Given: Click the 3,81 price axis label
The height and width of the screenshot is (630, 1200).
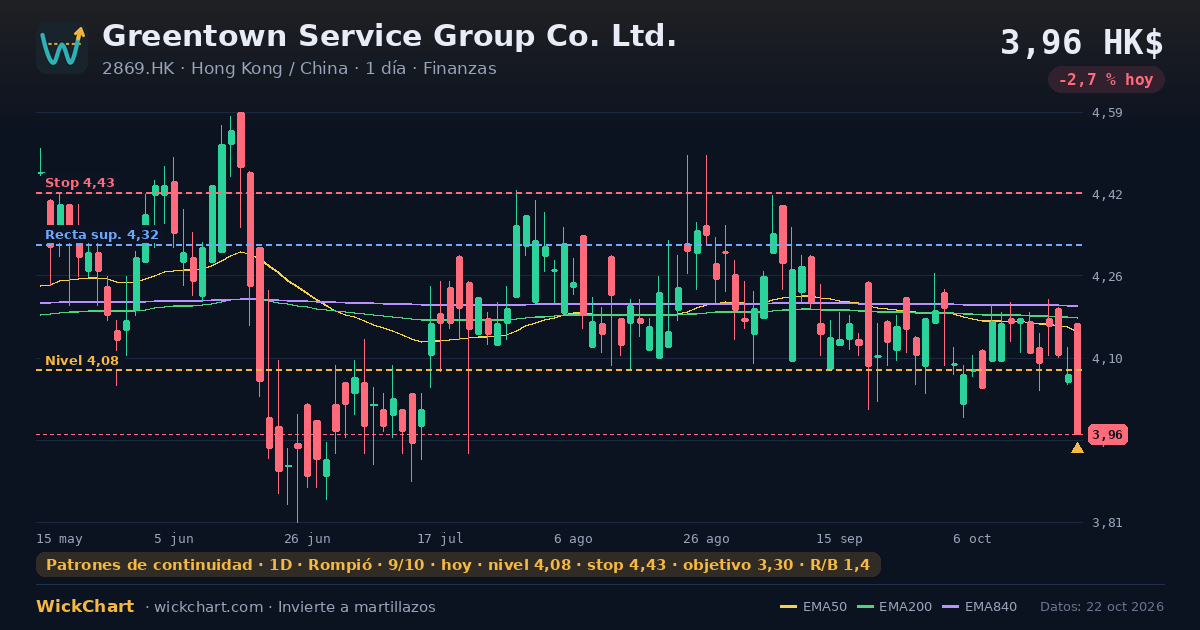Looking at the screenshot, I should 1107,523.
